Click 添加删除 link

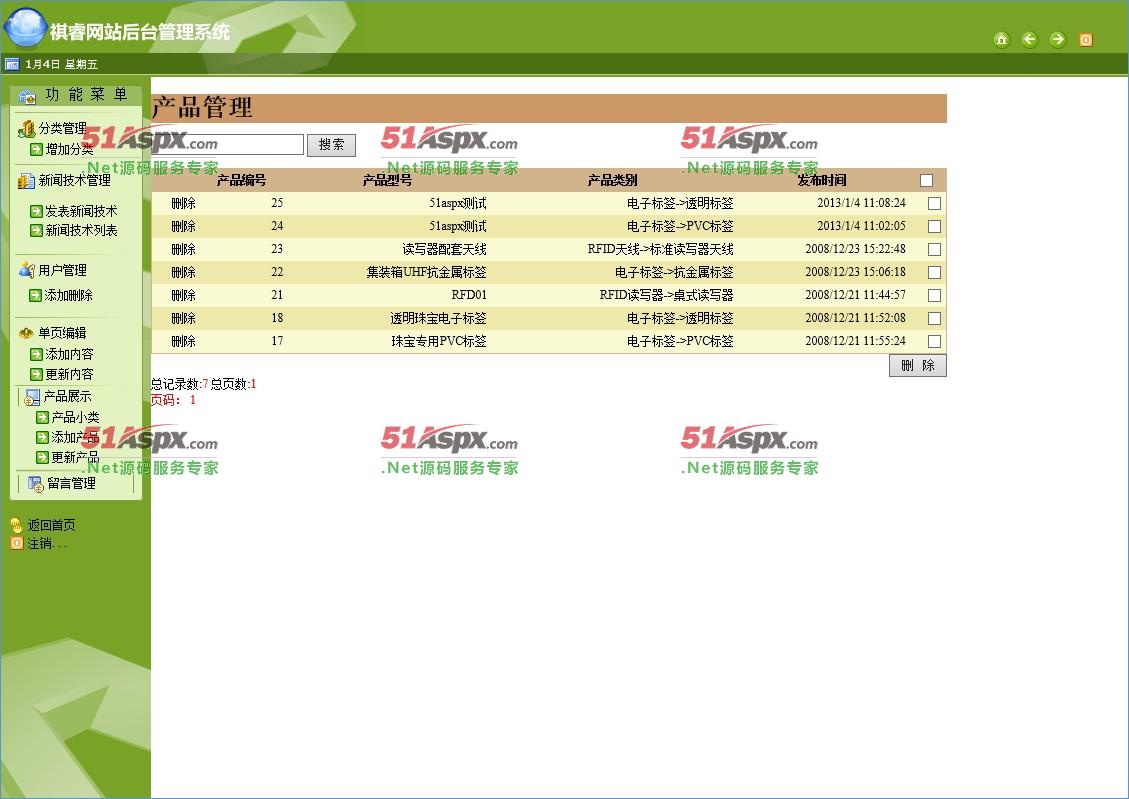tap(69, 296)
